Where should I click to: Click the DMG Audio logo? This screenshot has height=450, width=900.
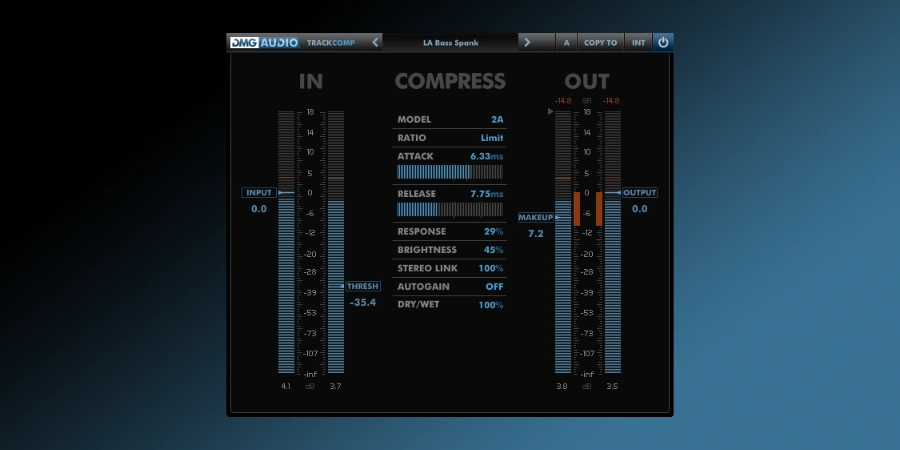264,42
